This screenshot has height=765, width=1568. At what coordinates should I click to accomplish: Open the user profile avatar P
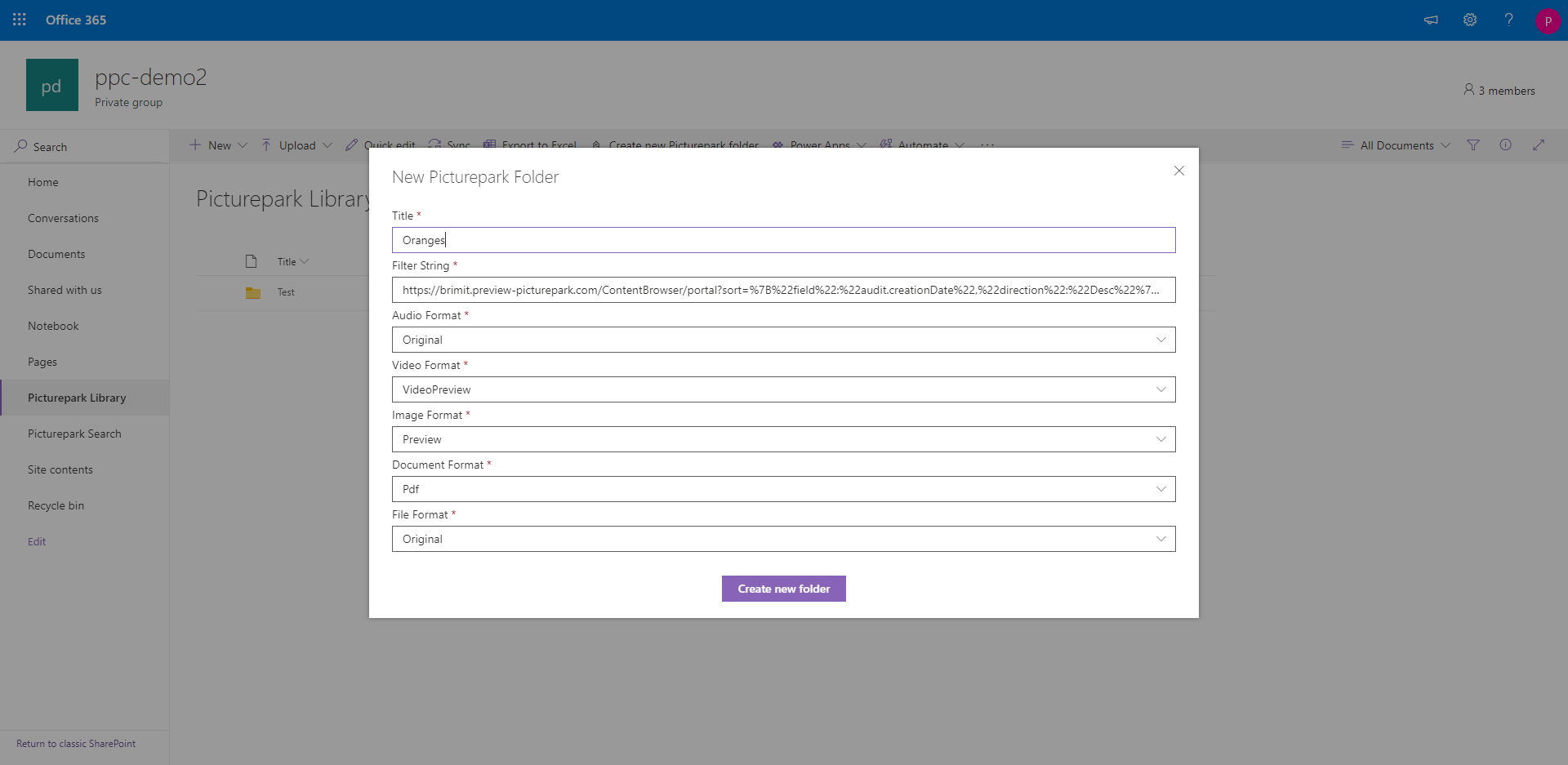click(1548, 20)
